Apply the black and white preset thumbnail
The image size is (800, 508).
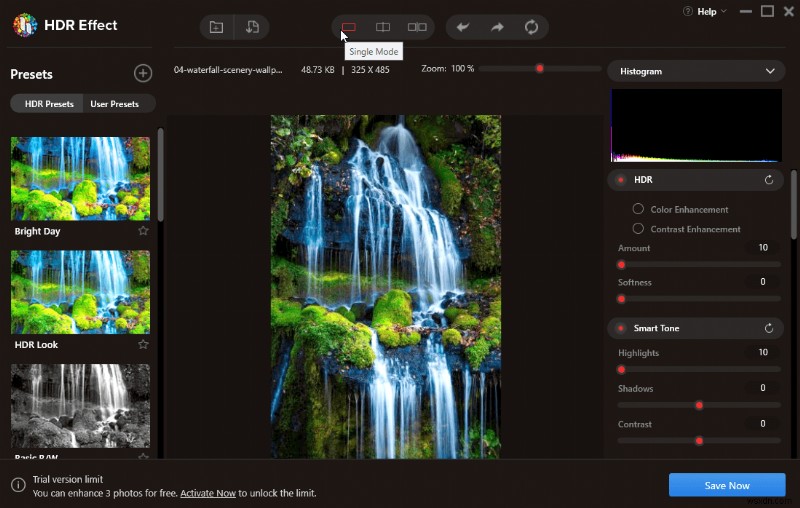click(x=81, y=405)
